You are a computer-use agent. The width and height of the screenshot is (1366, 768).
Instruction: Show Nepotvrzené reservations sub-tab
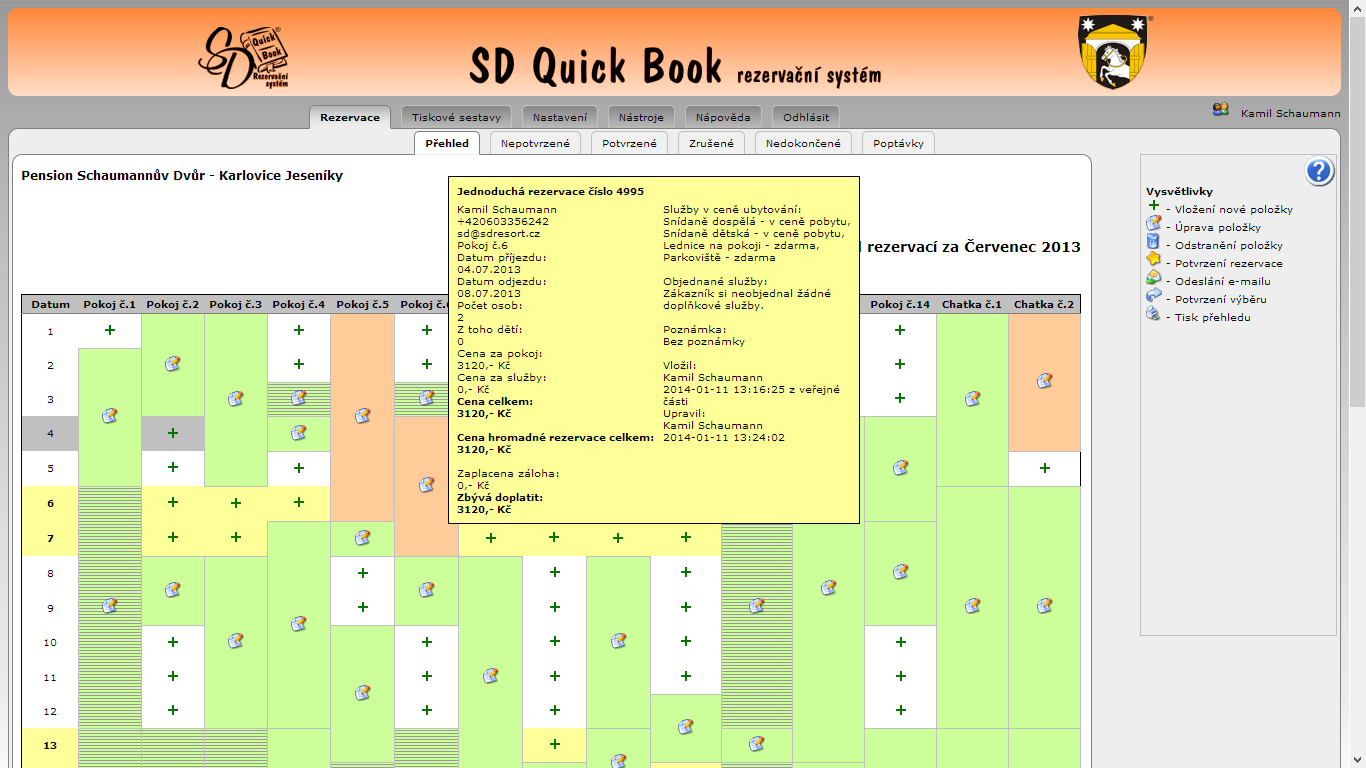pyautogui.click(x=536, y=144)
